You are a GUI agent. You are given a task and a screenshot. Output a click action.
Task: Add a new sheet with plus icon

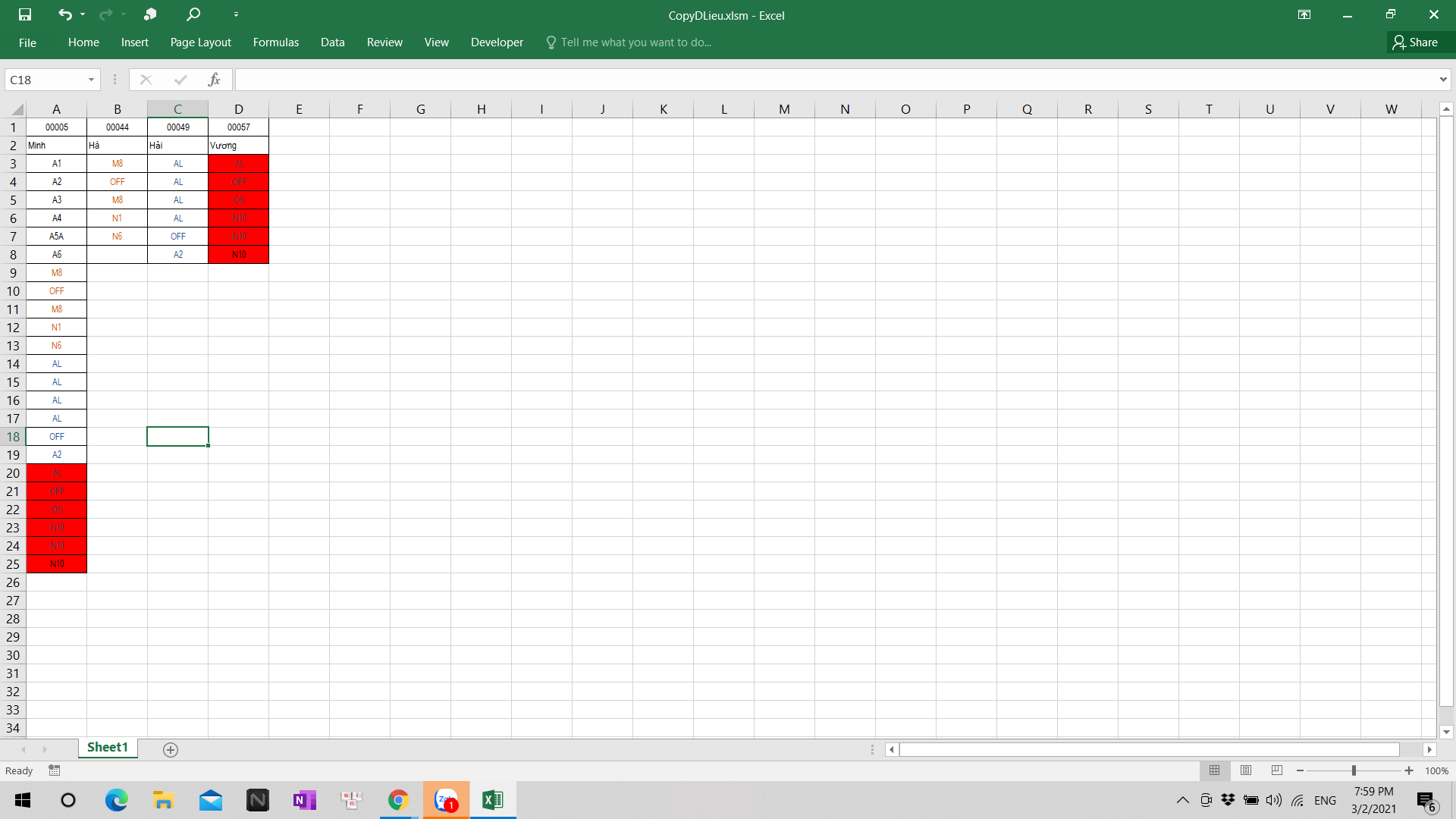171,749
